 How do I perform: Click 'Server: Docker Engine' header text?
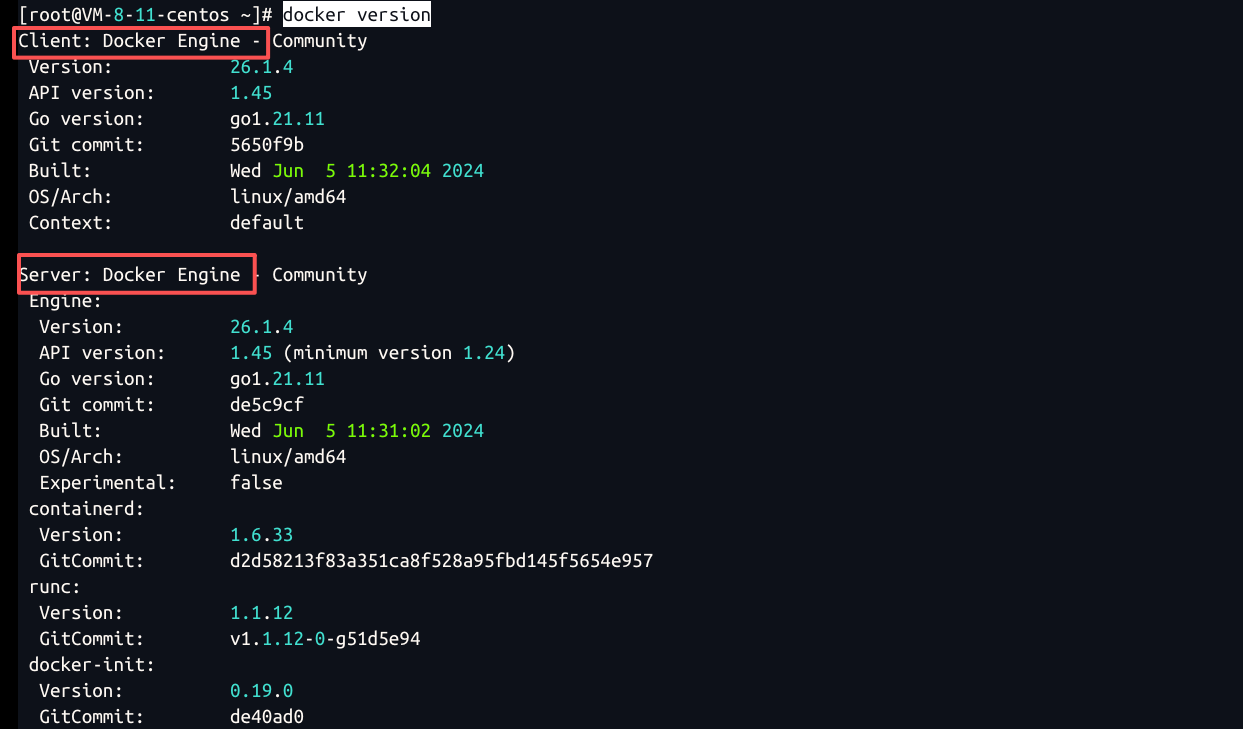pos(129,275)
